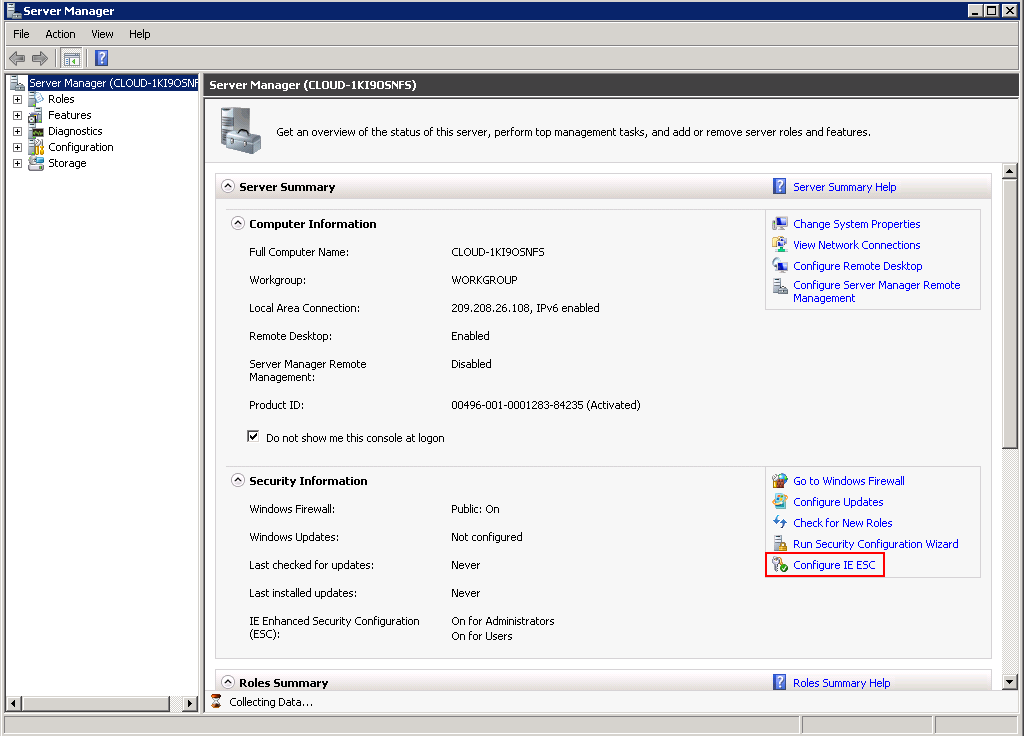1024x736 pixels.
Task: Open the Server Summary Help link
Action: coord(844,187)
